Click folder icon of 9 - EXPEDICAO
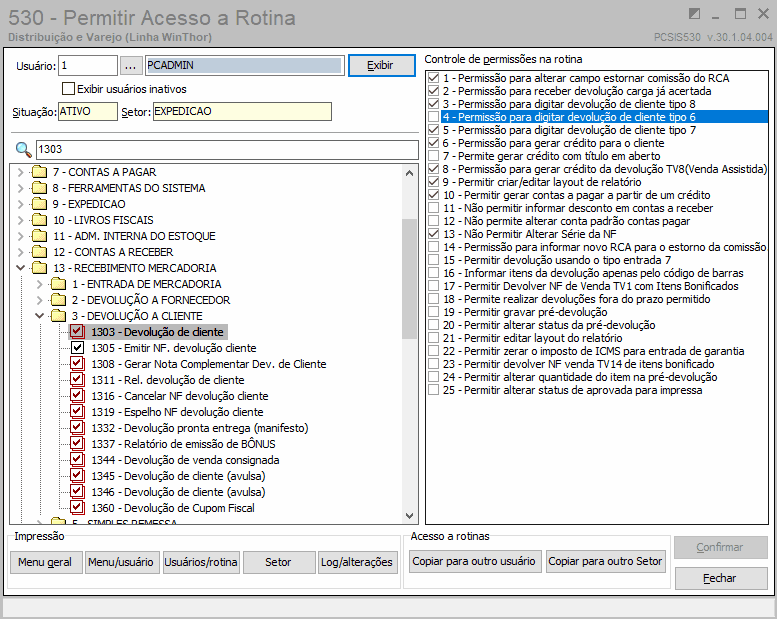Screen dimensions: 777x619 point(39,204)
